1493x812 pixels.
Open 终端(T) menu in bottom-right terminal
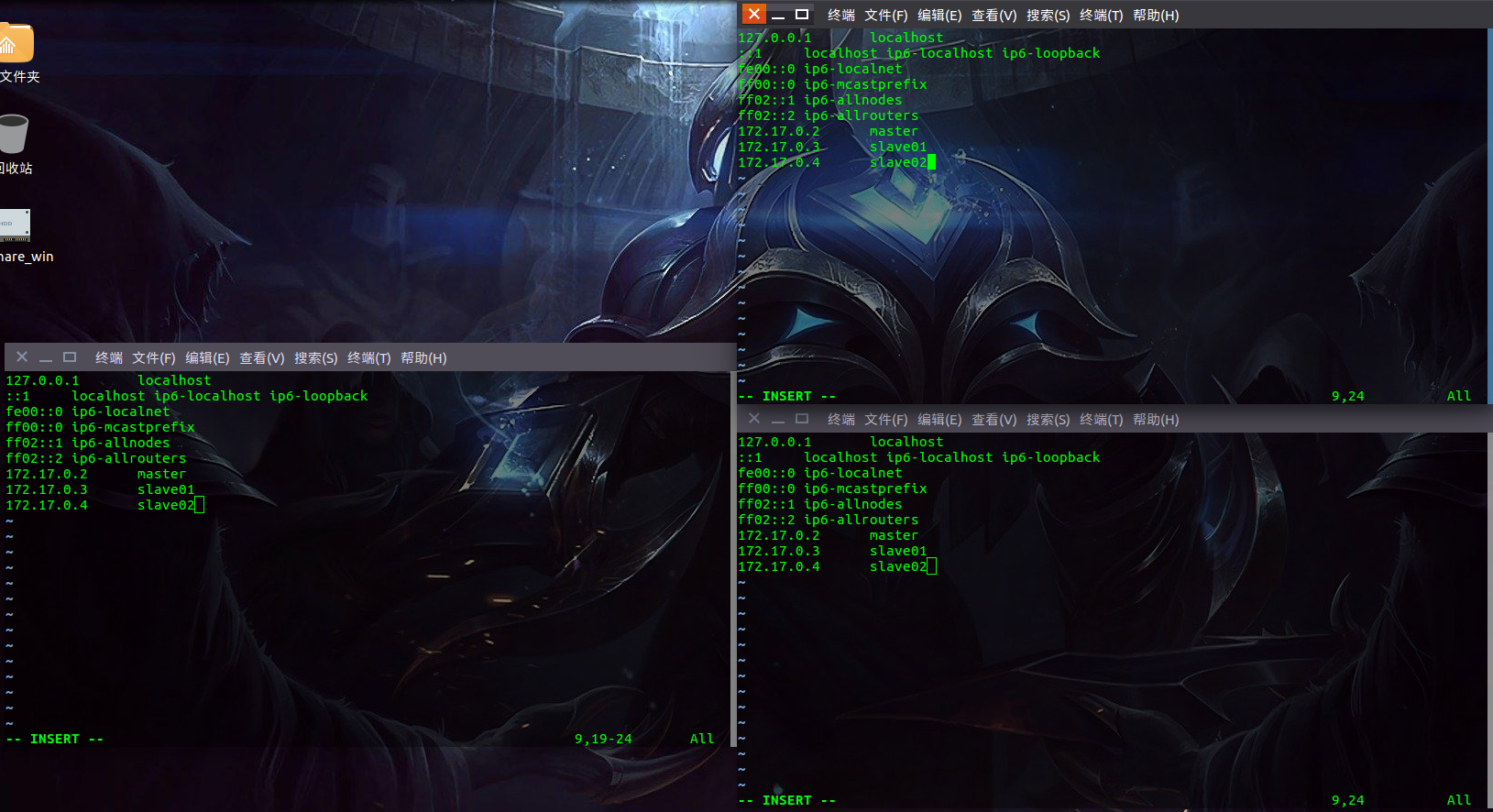(x=1101, y=420)
